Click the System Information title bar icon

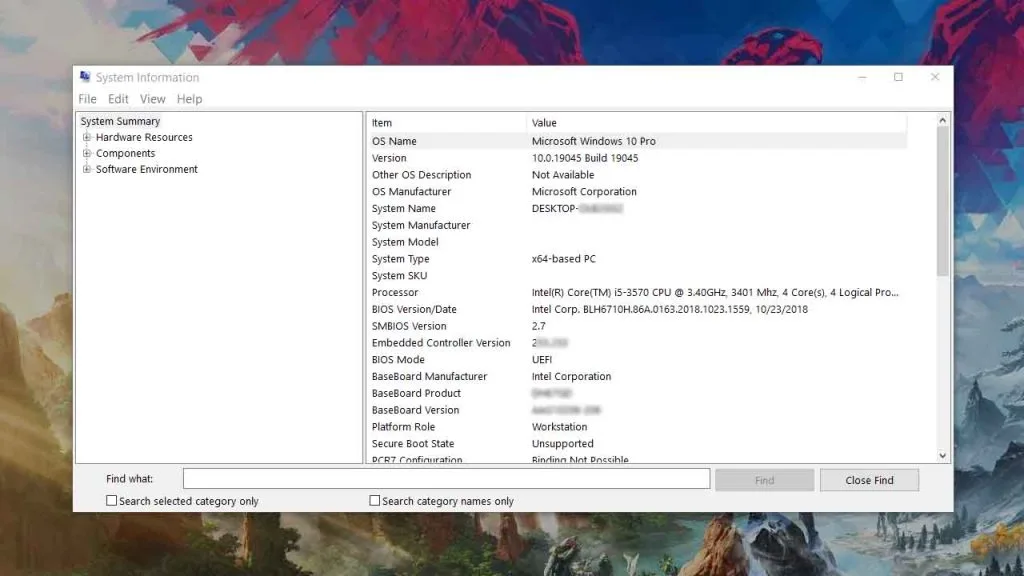(x=85, y=77)
